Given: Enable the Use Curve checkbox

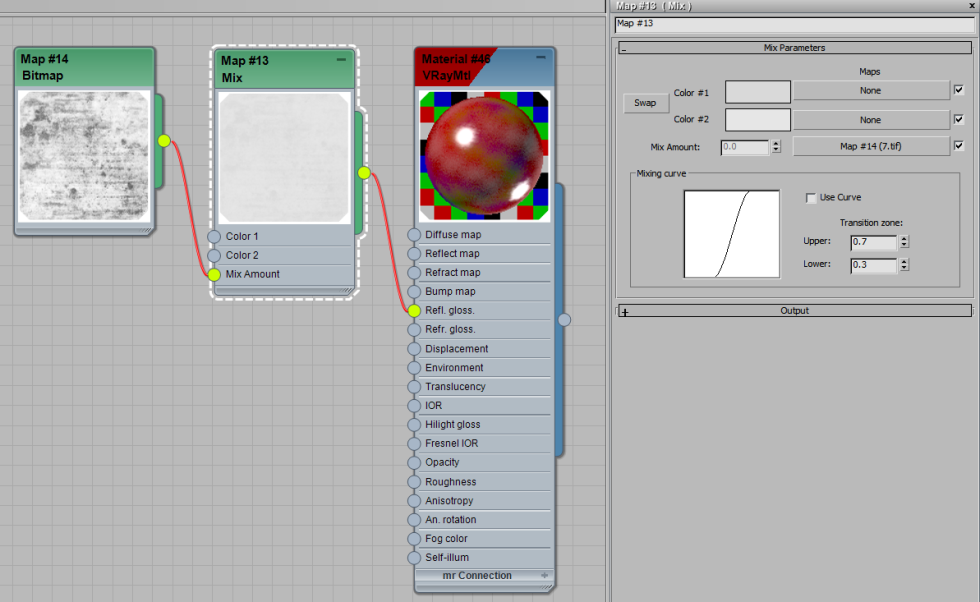Looking at the screenshot, I should 810,198.
